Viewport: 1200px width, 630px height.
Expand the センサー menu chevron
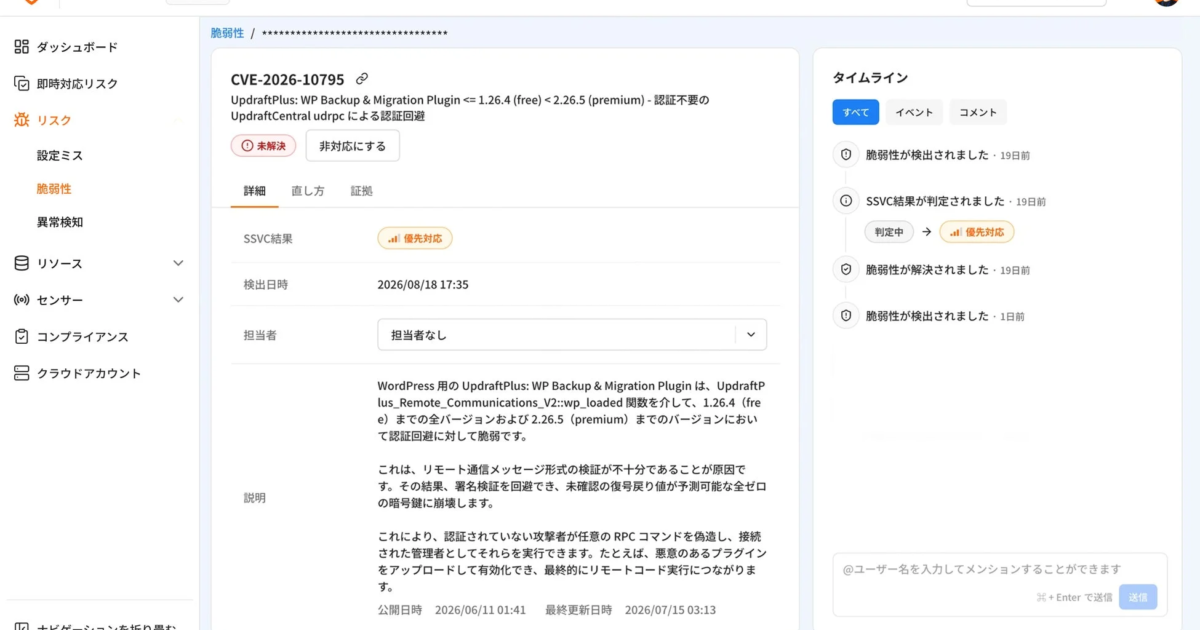pos(178,300)
